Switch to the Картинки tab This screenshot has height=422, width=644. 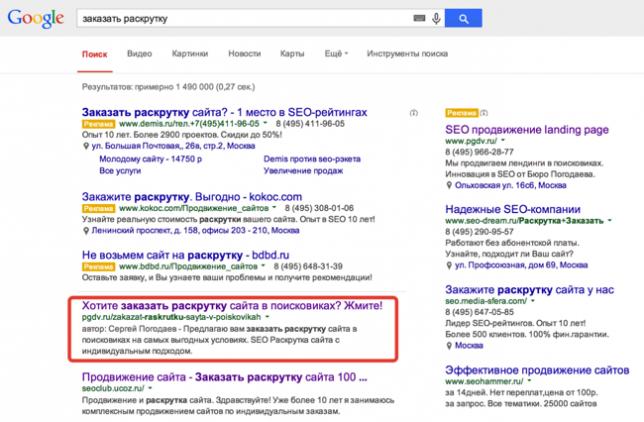[190, 54]
